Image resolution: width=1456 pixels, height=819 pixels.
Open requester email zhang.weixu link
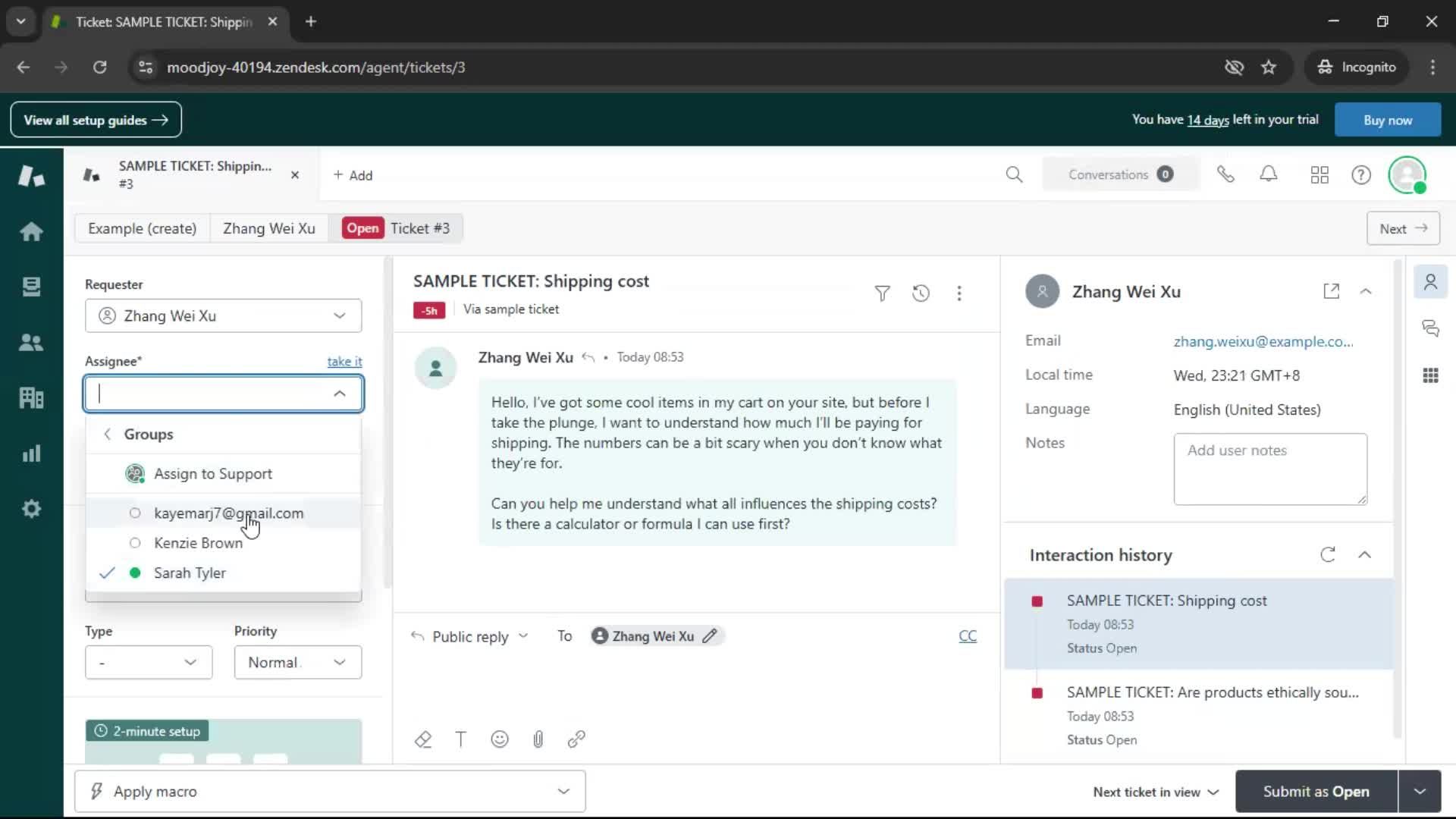point(1263,342)
